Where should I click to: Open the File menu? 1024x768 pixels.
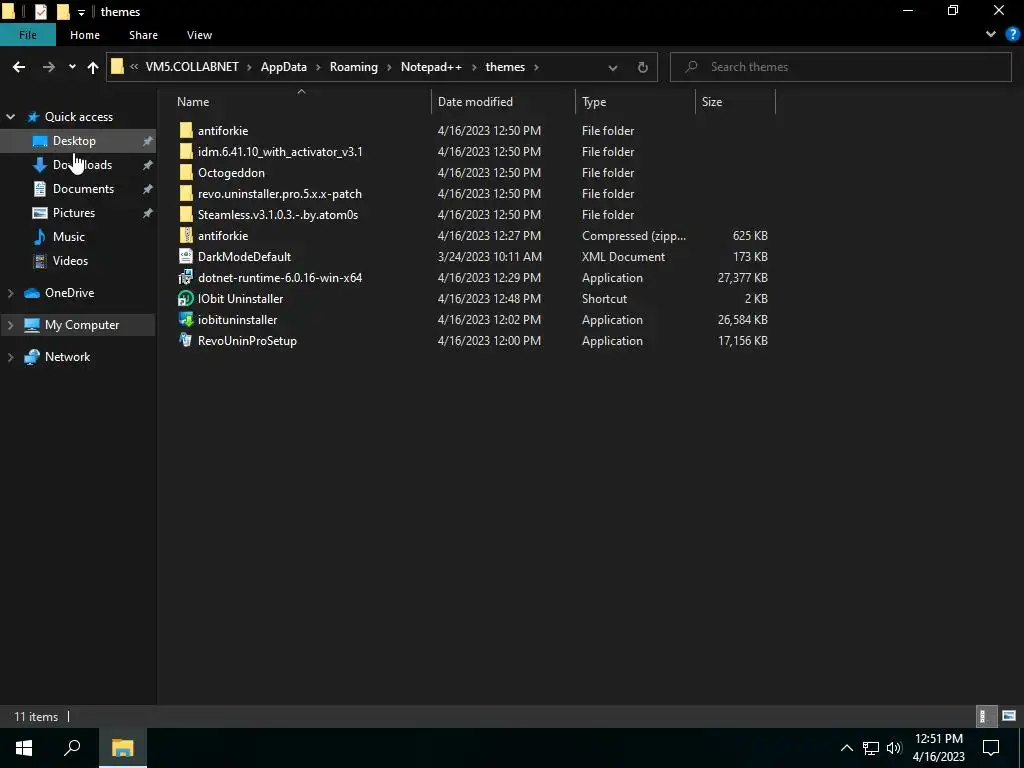pos(27,35)
